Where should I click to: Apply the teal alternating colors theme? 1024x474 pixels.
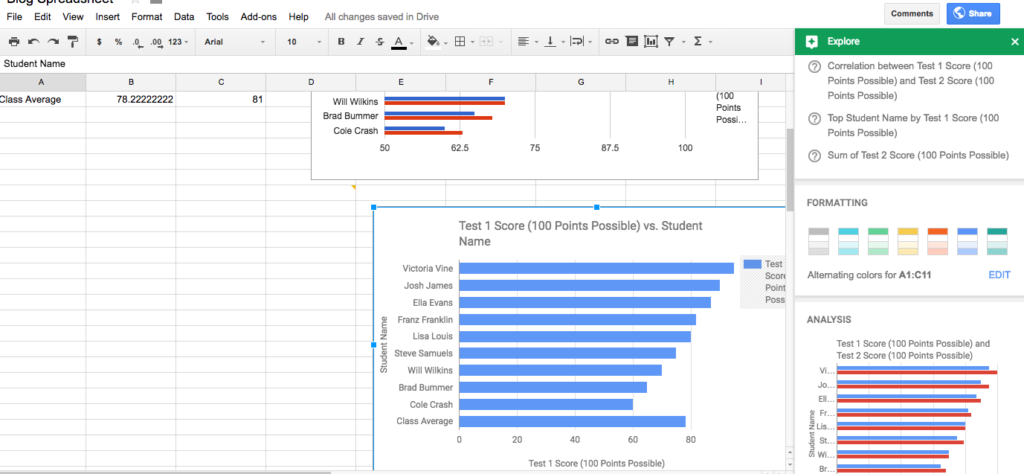[997, 242]
